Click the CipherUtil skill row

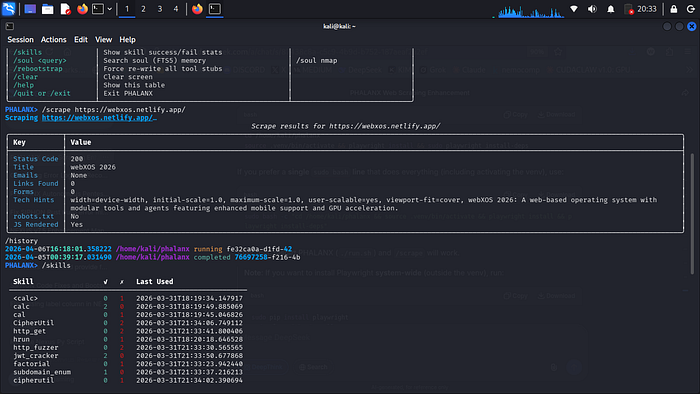pos(128,323)
